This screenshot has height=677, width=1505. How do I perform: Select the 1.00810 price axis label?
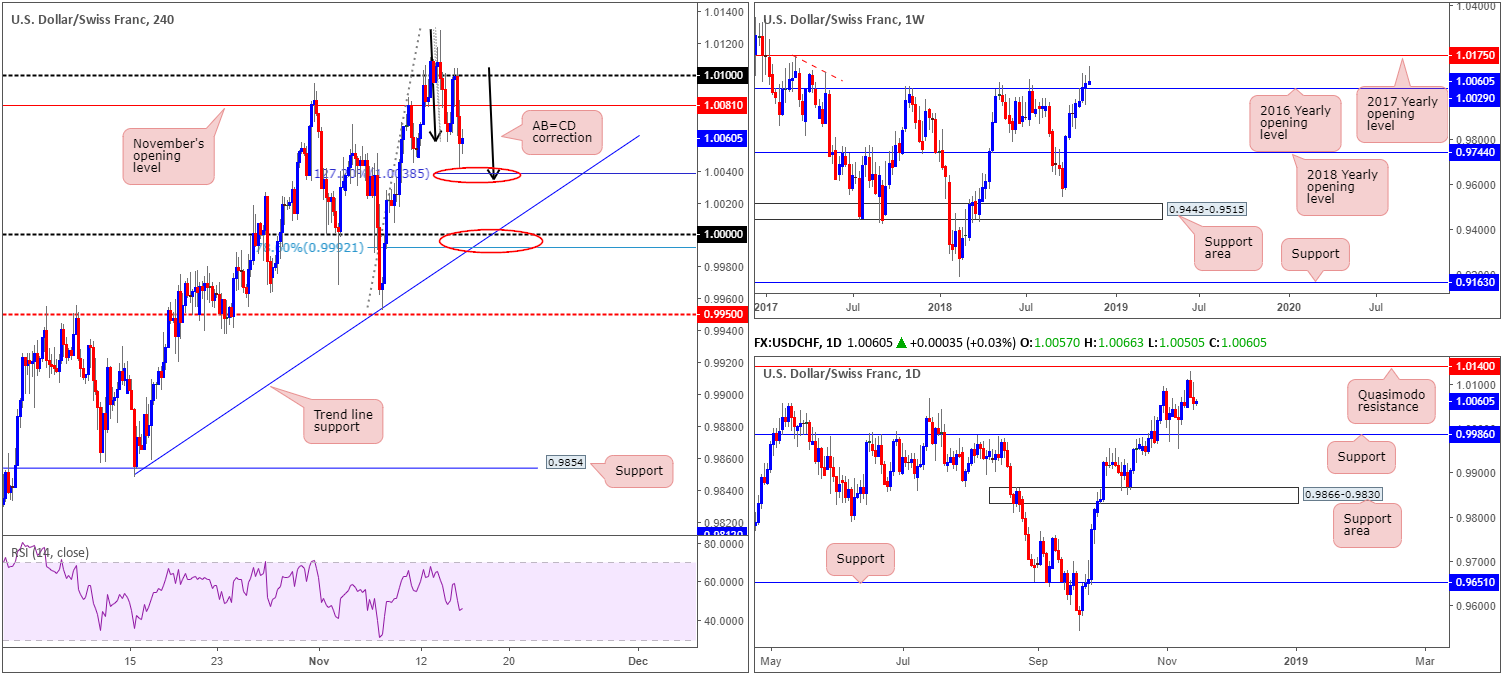720,105
